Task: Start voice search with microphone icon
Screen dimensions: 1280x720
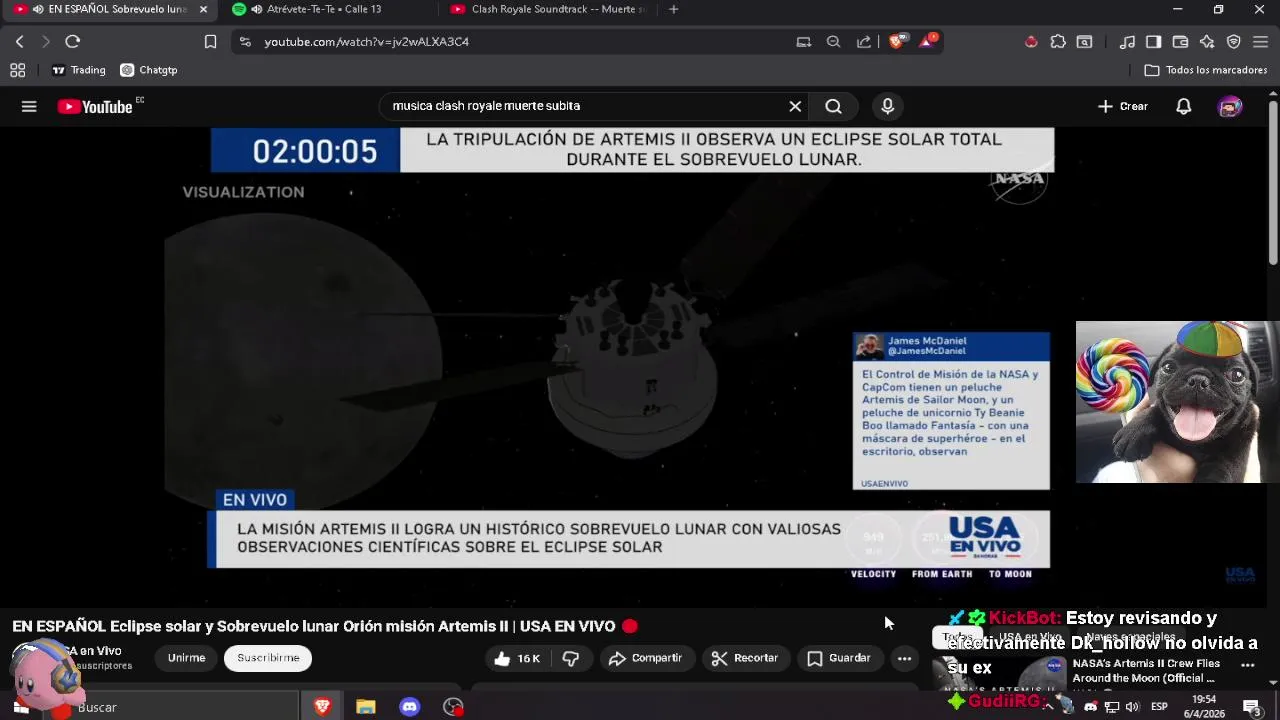Action: [887, 106]
